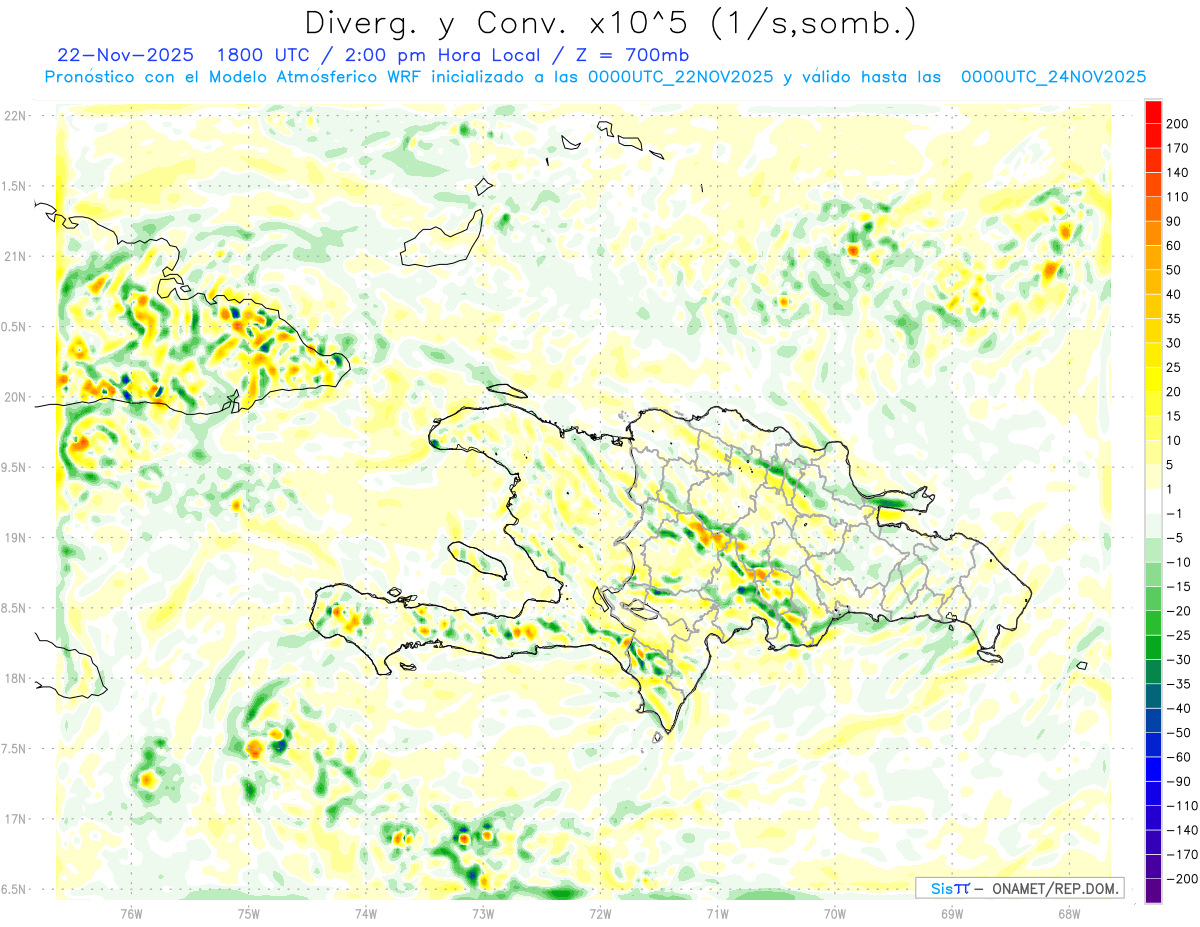
Task: Click the colorbar label '-170'
Action: pos(1183,855)
